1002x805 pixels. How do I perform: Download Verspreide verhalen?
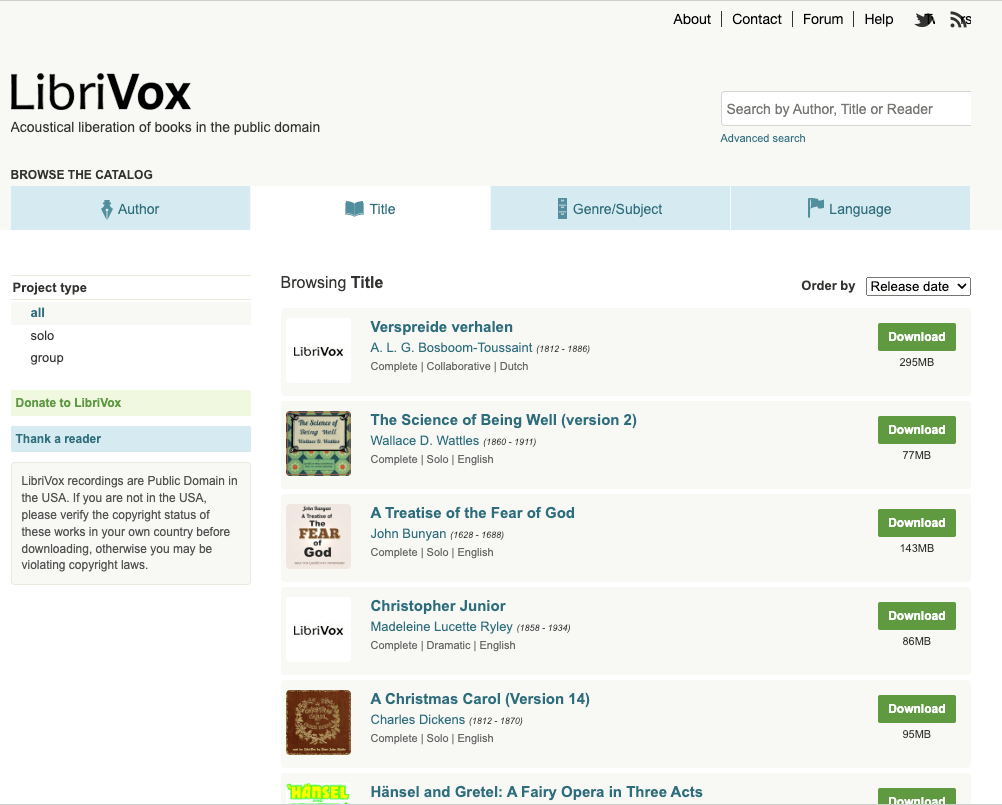pos(916,337)
